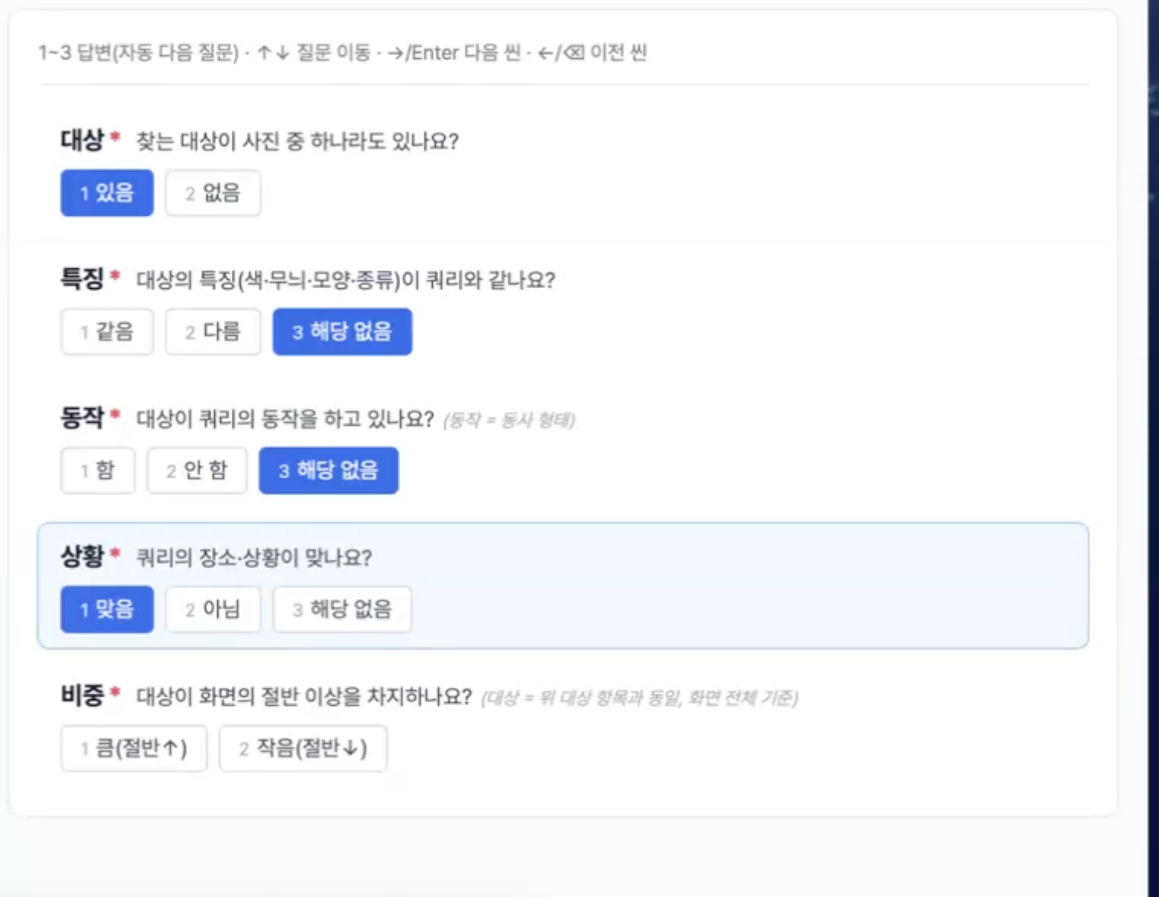Select '있음' for the 대상 question
The width and height of the screenshot is (1159, 897).
point(107,193)
